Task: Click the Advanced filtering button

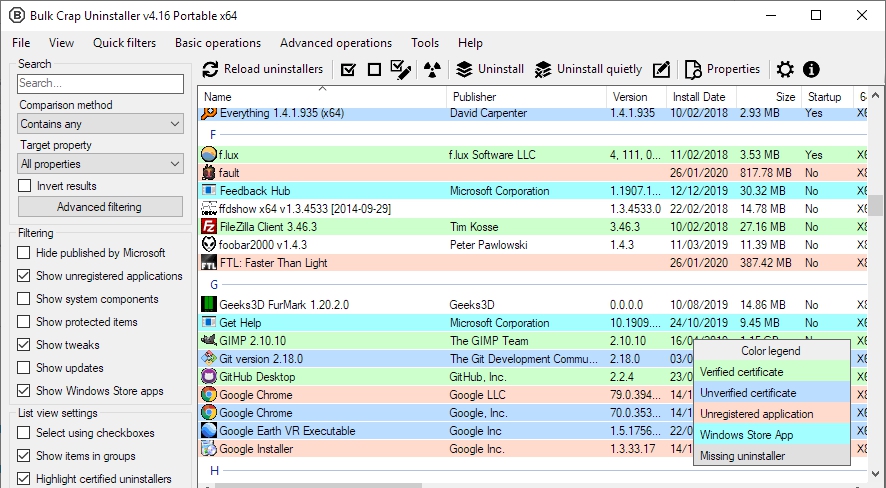Action: click(100, 207)
